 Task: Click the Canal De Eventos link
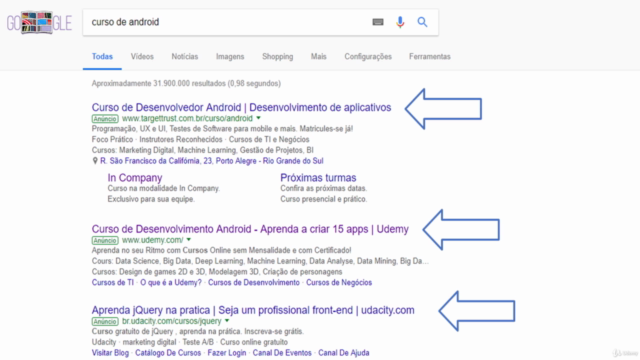coord(282,353)
